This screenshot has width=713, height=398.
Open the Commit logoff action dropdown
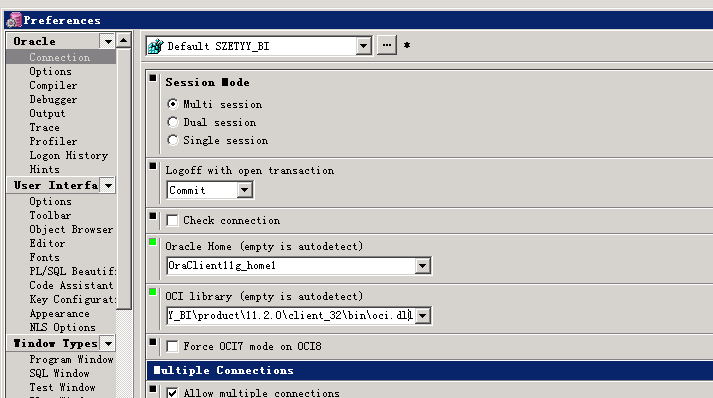245,190
